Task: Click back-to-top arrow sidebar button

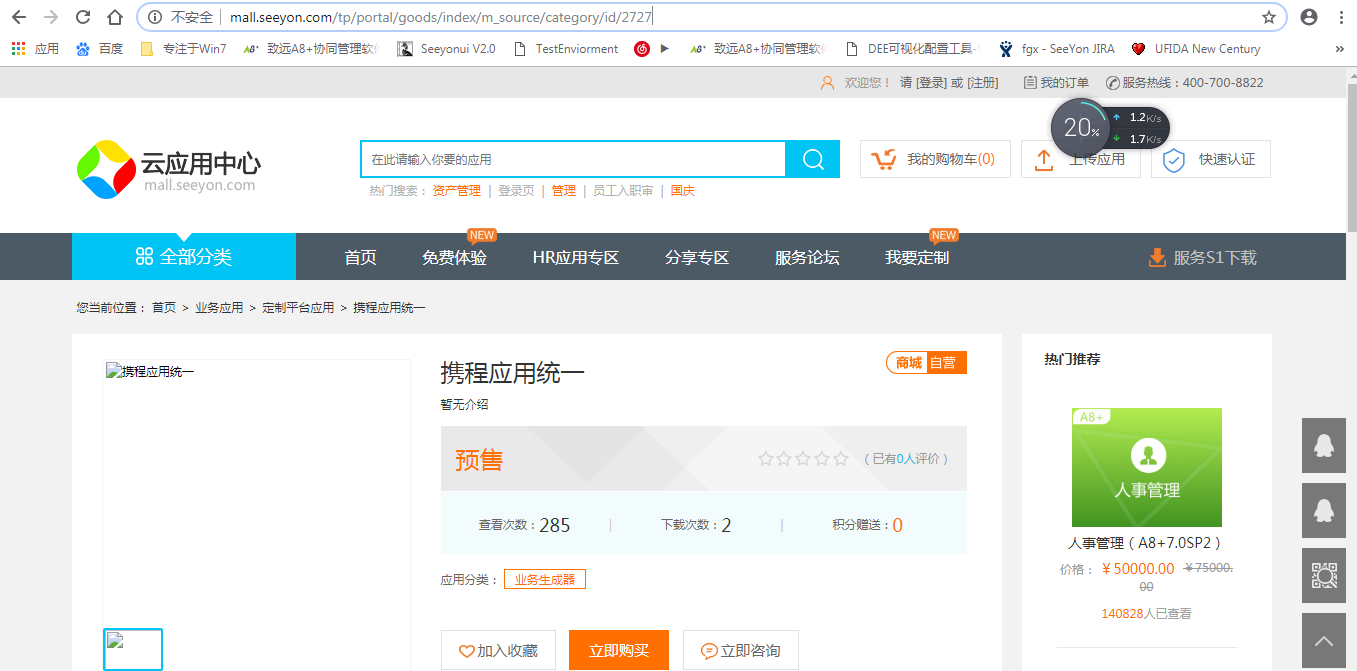Action: coord(1324,640)
